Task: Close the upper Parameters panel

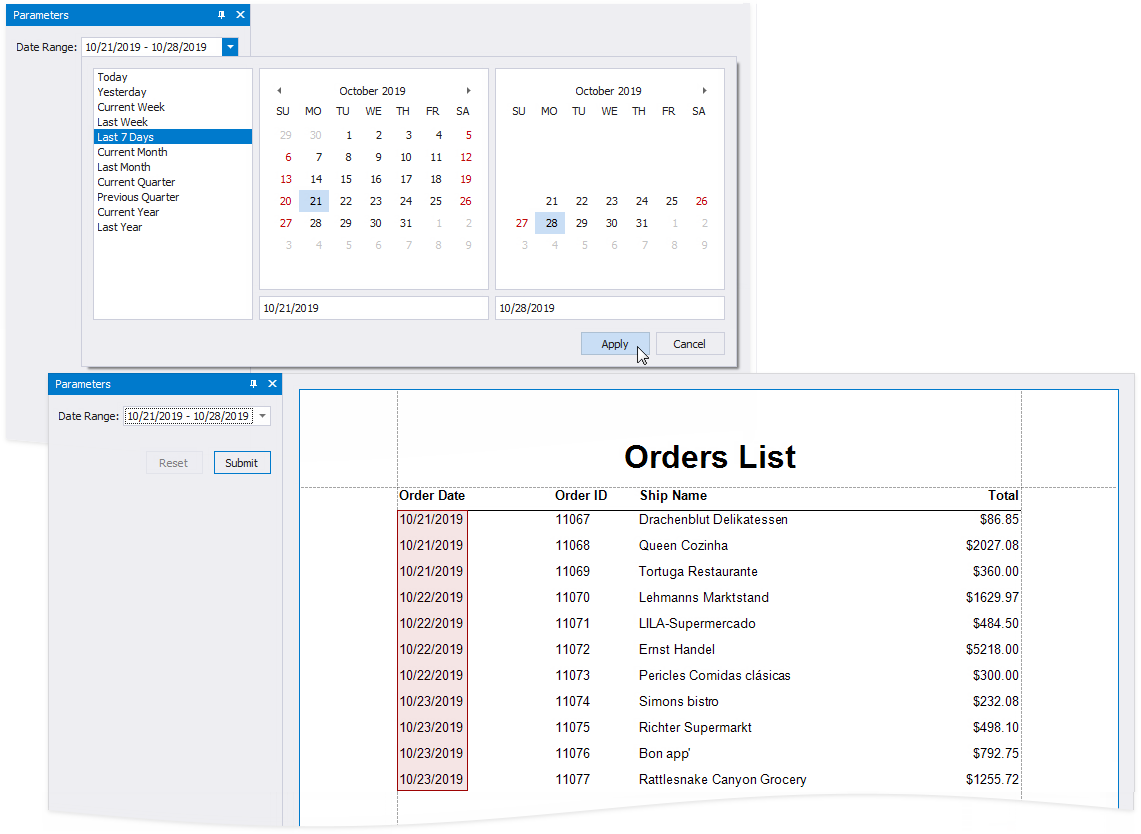Action: (240, 15)
